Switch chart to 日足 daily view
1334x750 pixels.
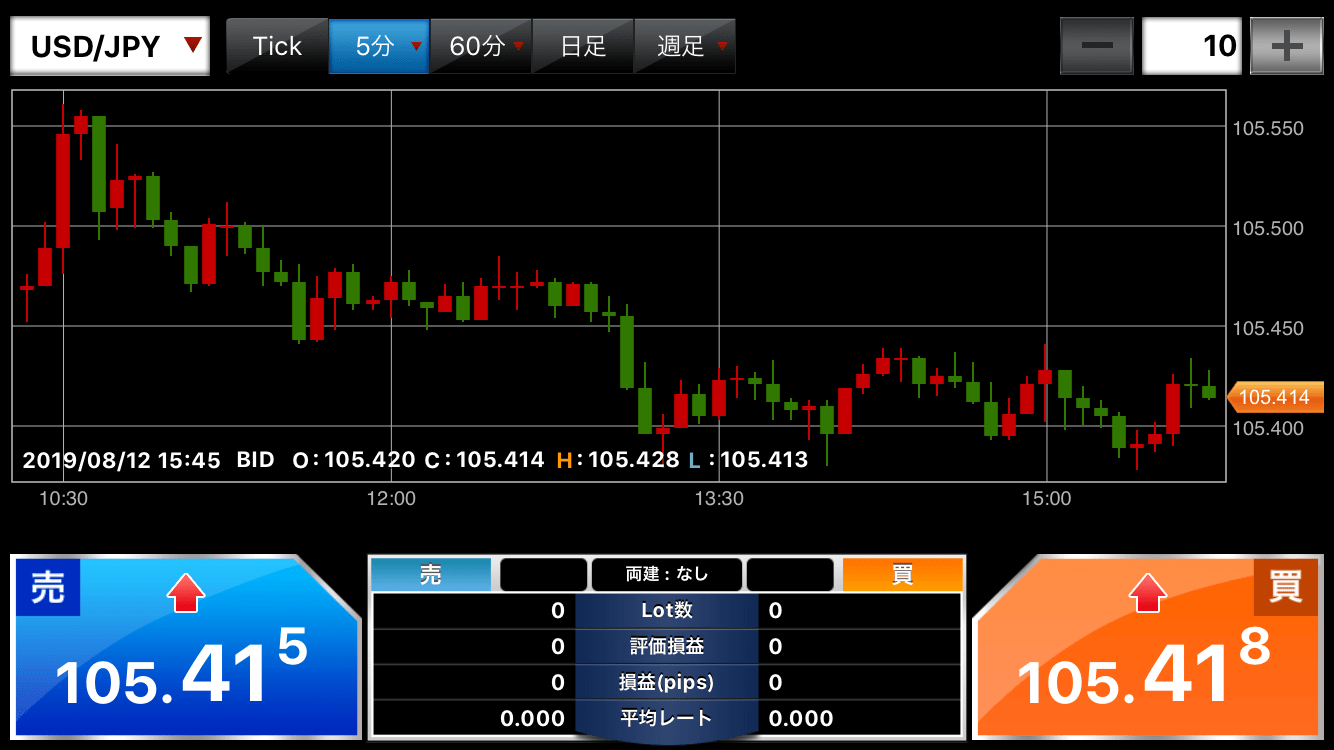584,46
